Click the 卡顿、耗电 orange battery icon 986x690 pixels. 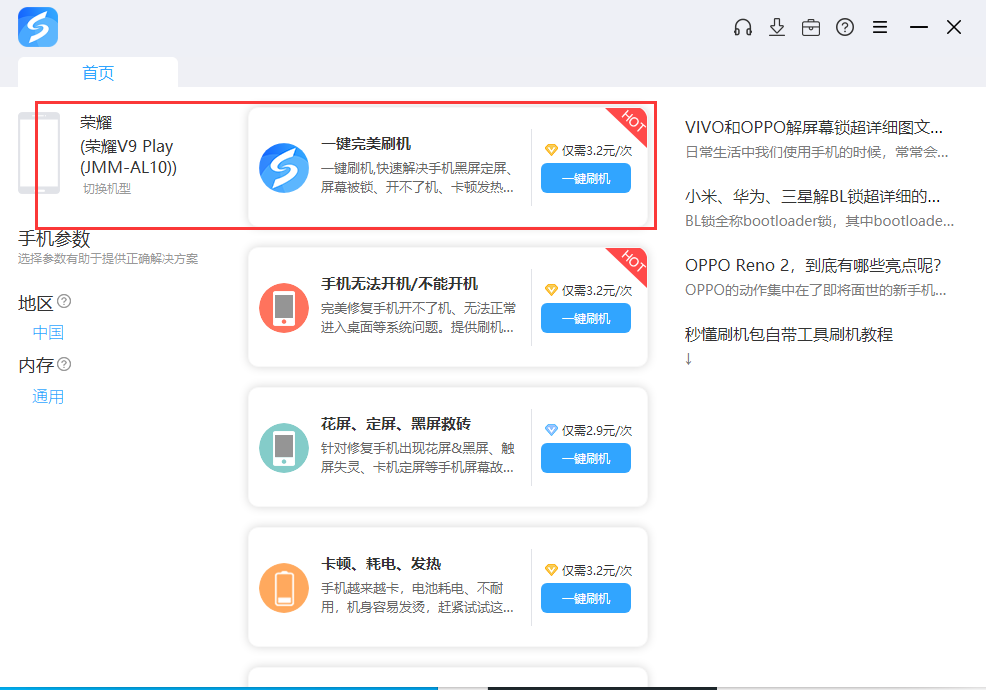point(284,587)
